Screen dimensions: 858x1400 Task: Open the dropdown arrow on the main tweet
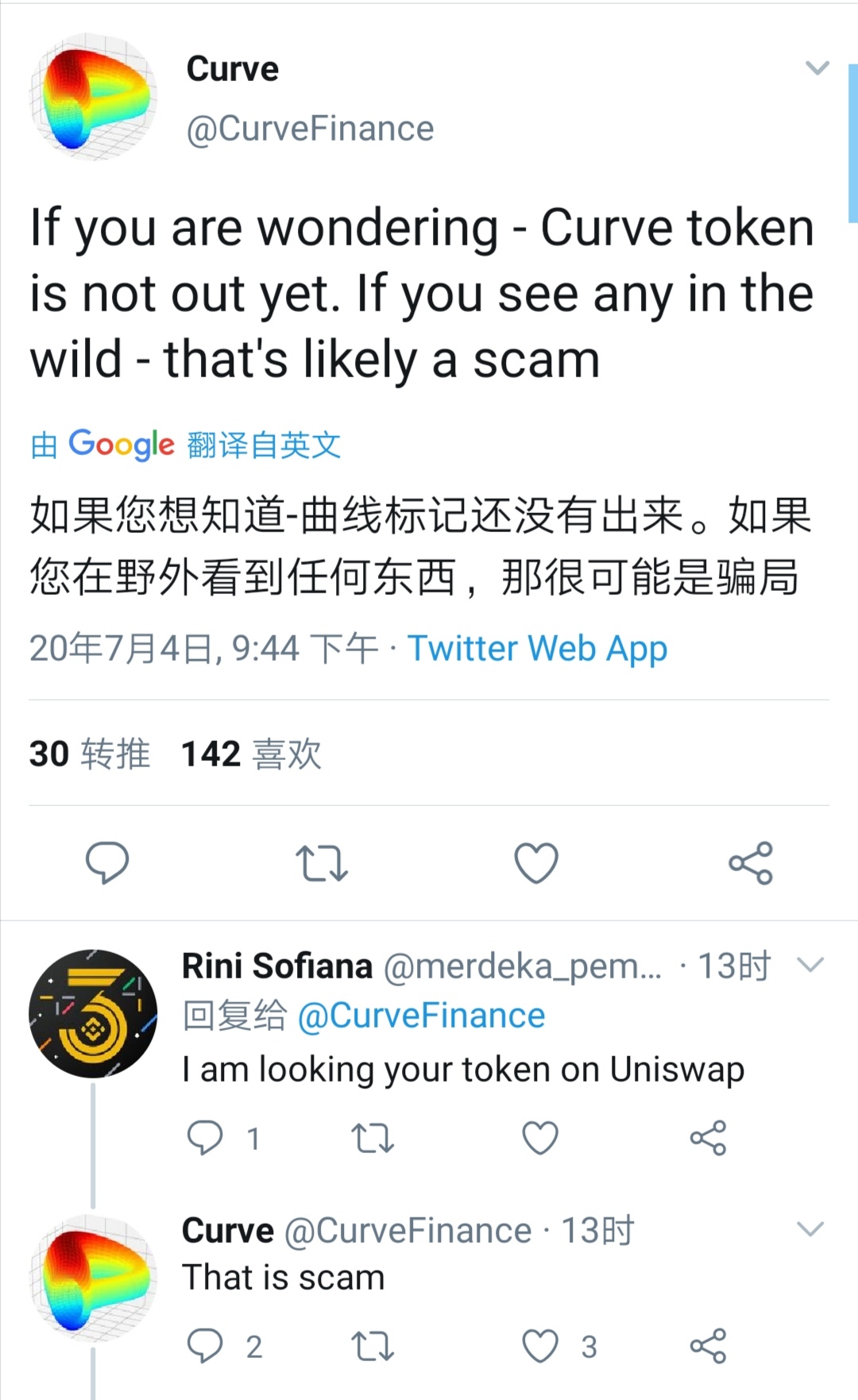tap(817, 68)
